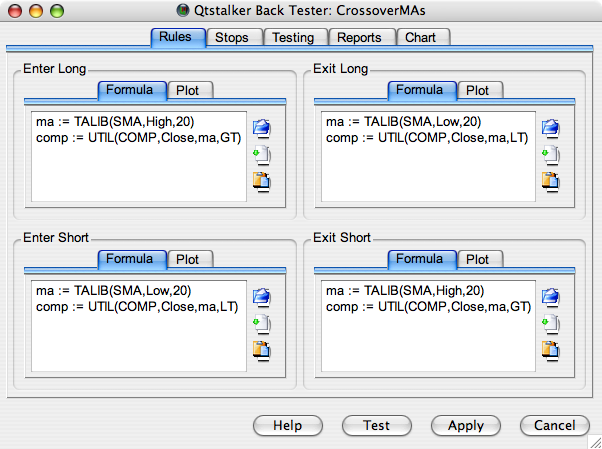
Task: Click paste clipboard icon in Exit Long
Action: click(x=551, y=182)
